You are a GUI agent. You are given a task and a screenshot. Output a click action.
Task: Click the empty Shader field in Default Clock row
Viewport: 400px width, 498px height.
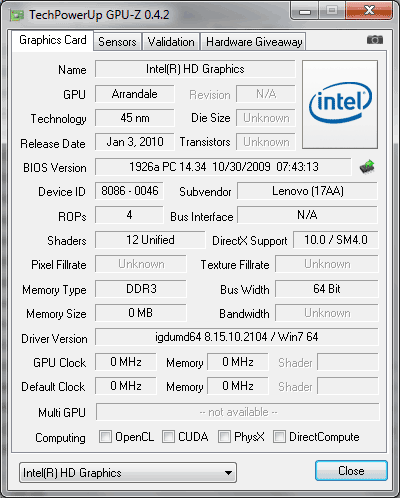click(x=348, y=386)
